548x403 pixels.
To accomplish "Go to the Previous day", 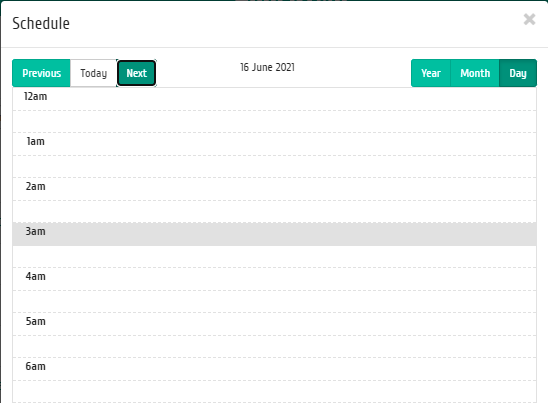I will [41, 73].
